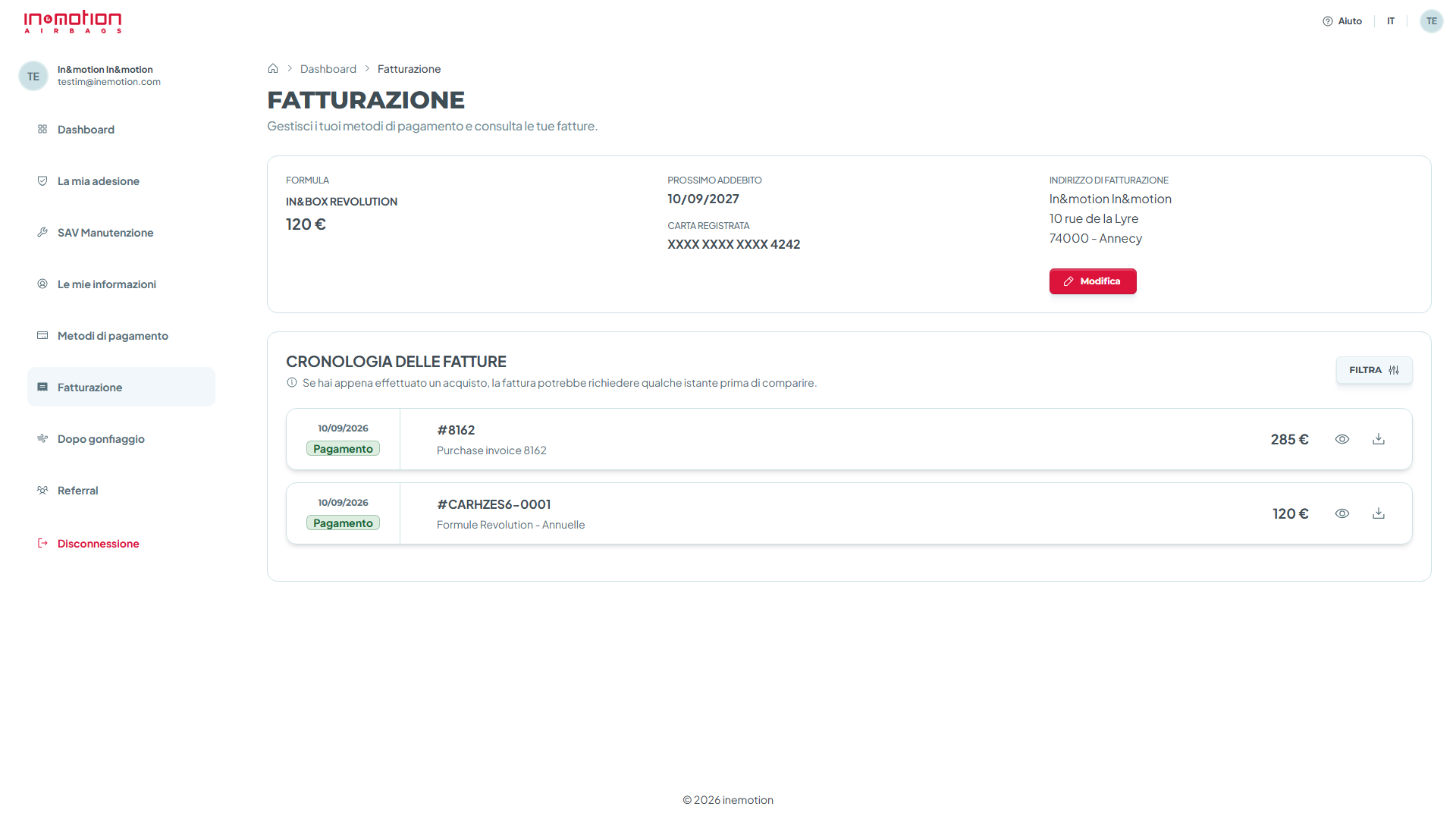Go to the home icon in the breadcrumb

pos(273,68)
